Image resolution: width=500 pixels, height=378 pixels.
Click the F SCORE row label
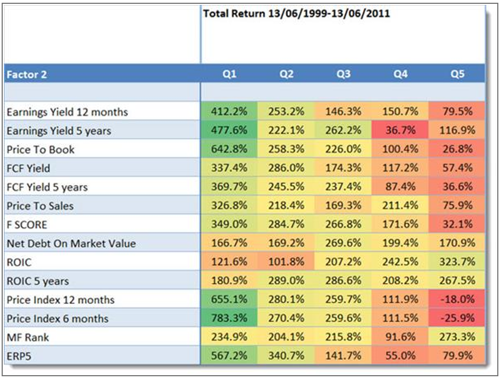(27, 225)
